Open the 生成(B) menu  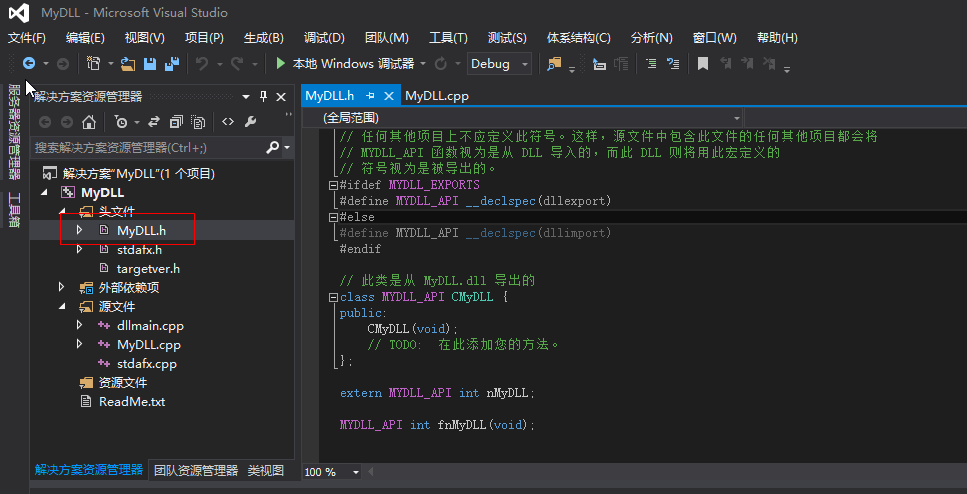[263, 38]
